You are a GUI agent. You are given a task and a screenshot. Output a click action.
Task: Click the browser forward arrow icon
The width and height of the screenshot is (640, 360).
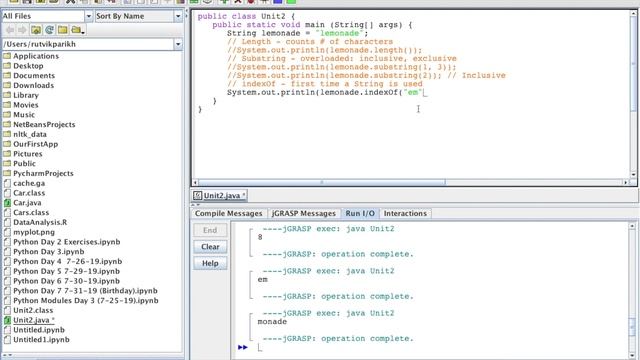22,30
